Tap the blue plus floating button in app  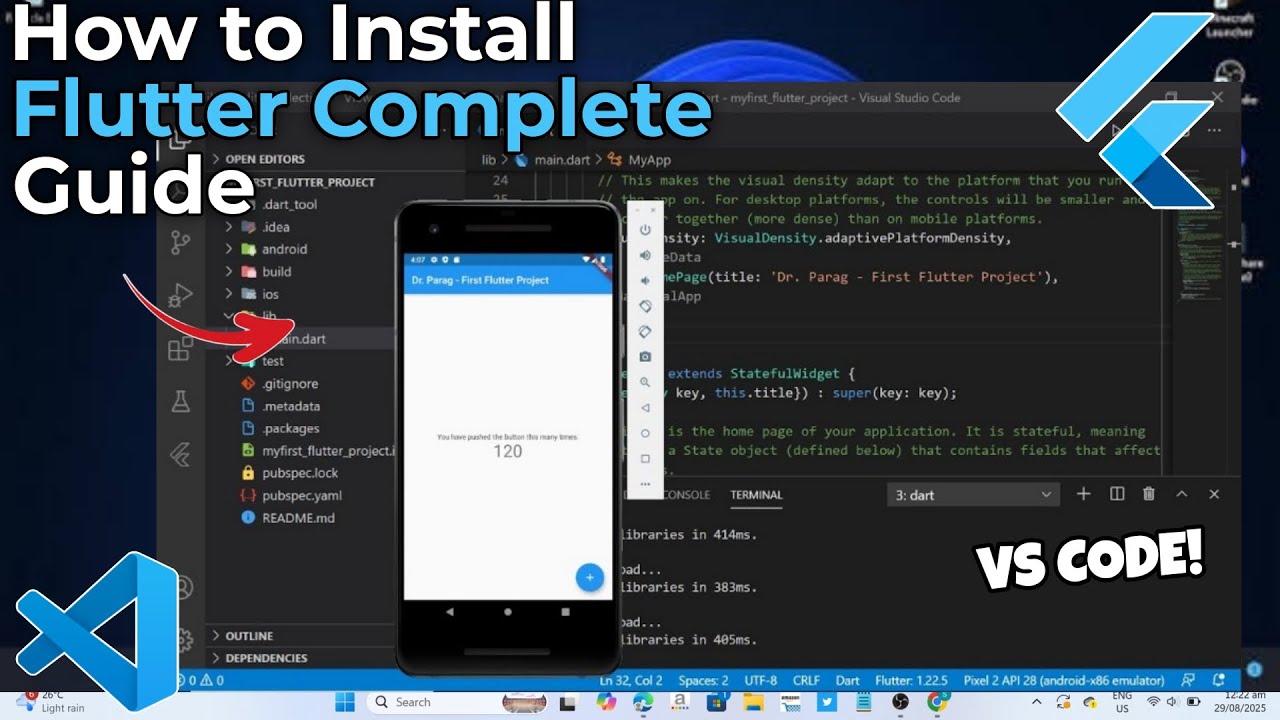[x=590, y=577]
